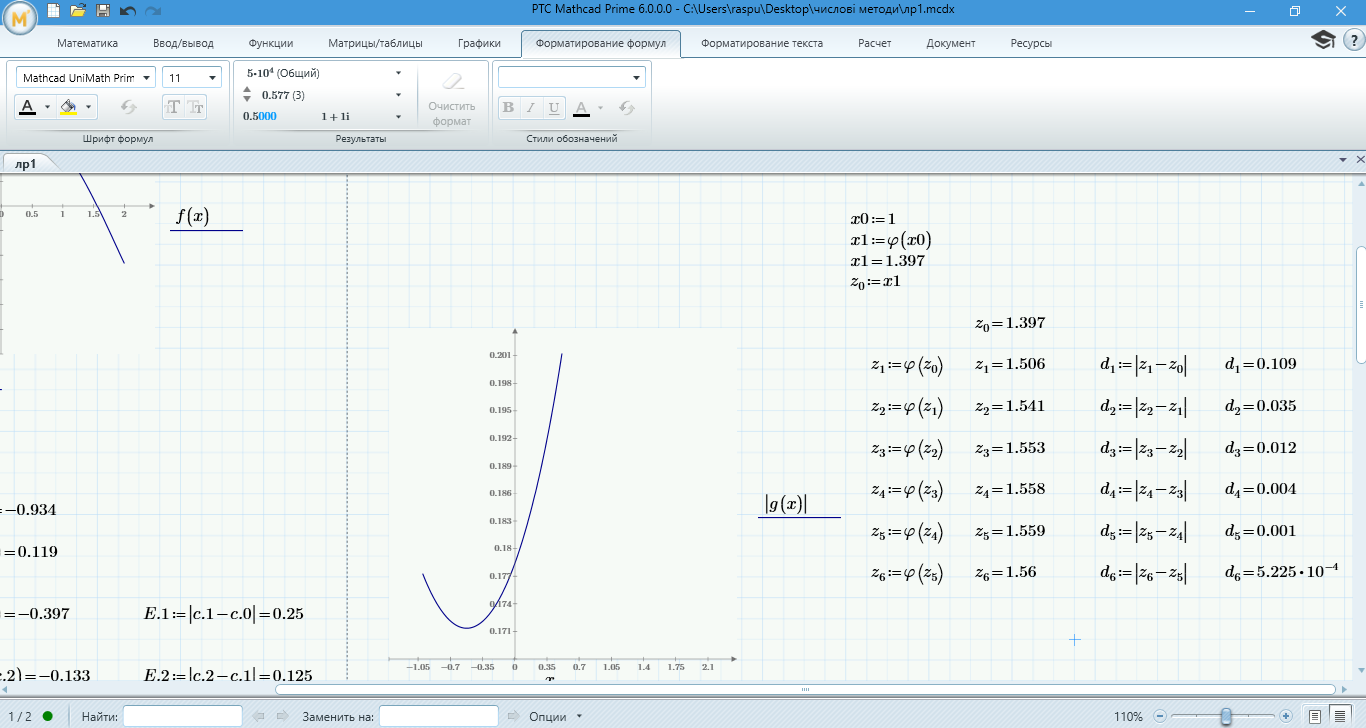
Task: Save the worksheet with the floppy icon
Action: pyautogui.click(x=103, y=11)
